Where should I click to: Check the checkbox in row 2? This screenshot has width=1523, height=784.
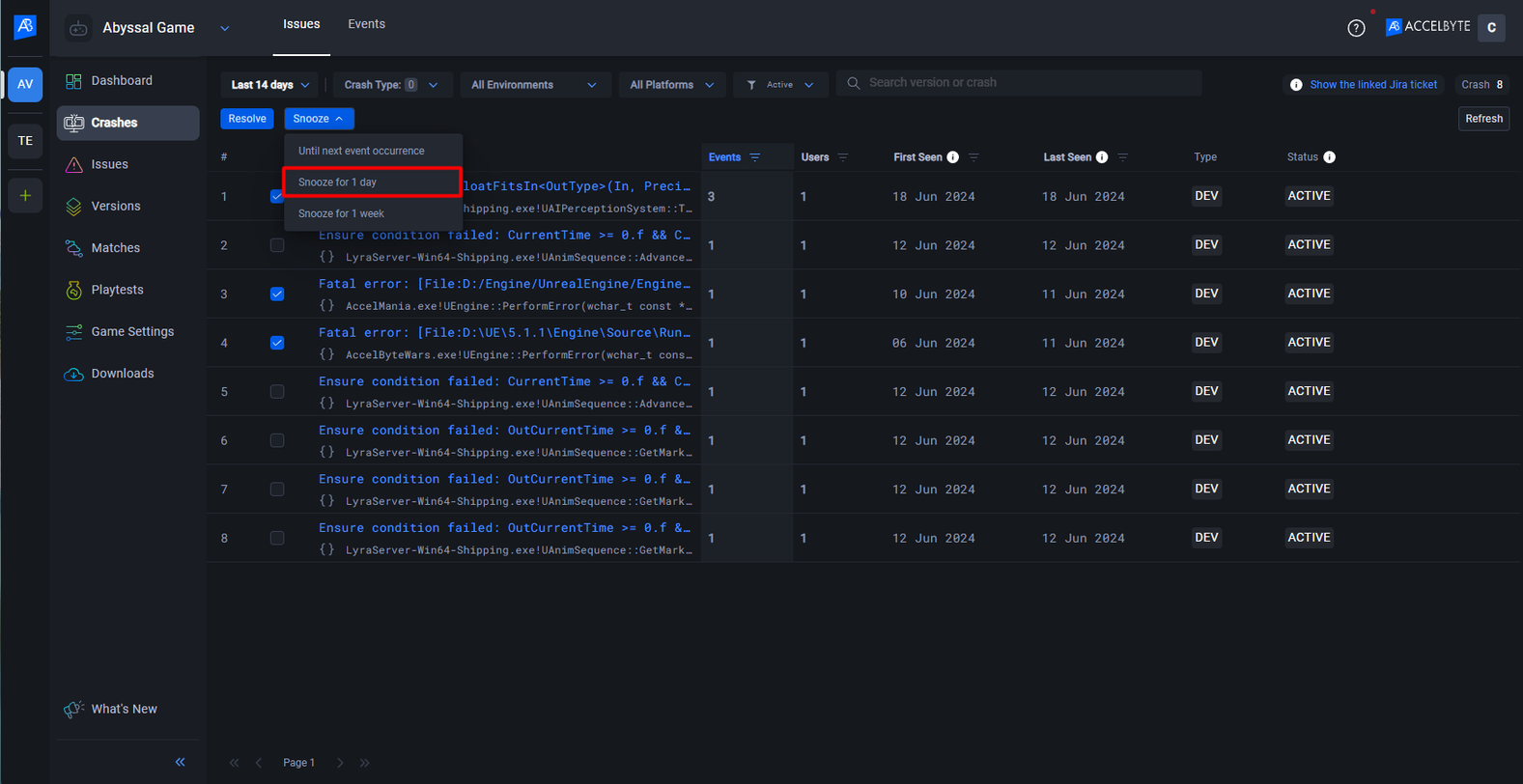(277, 245)
